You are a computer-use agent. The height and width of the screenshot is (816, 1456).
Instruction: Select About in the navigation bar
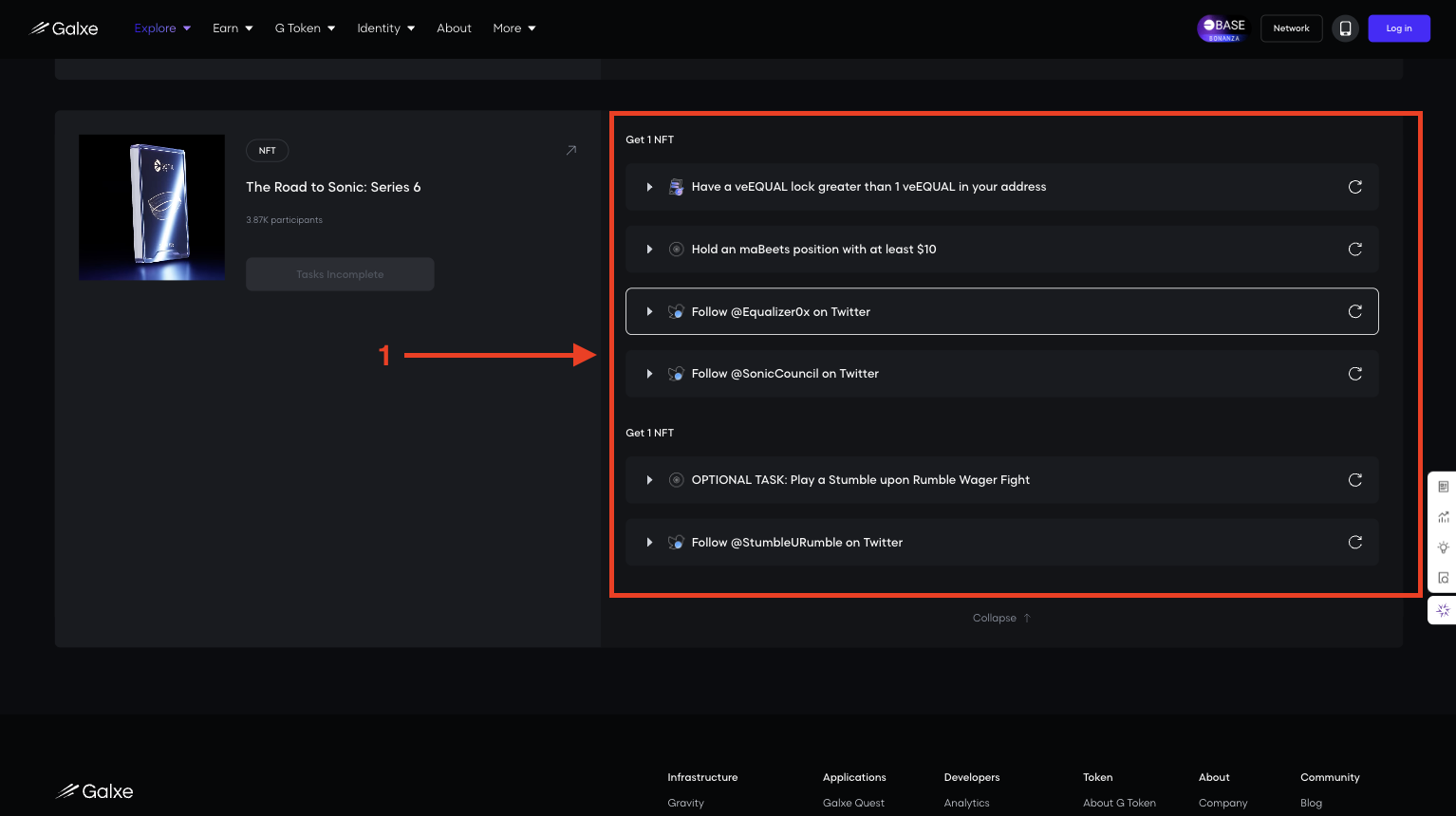(x=454, y=28)
